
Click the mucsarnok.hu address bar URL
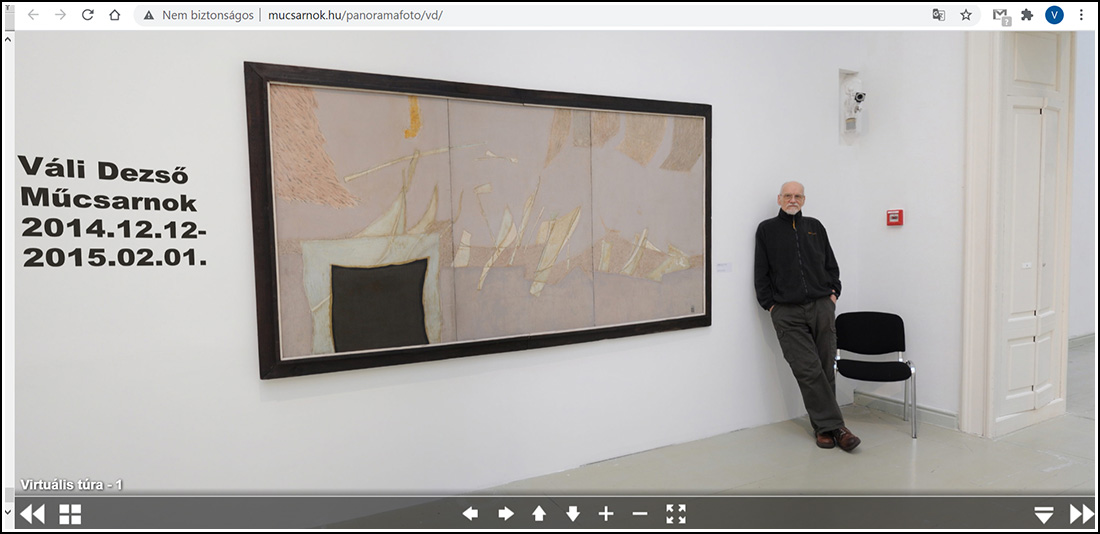tap(356, 15)
